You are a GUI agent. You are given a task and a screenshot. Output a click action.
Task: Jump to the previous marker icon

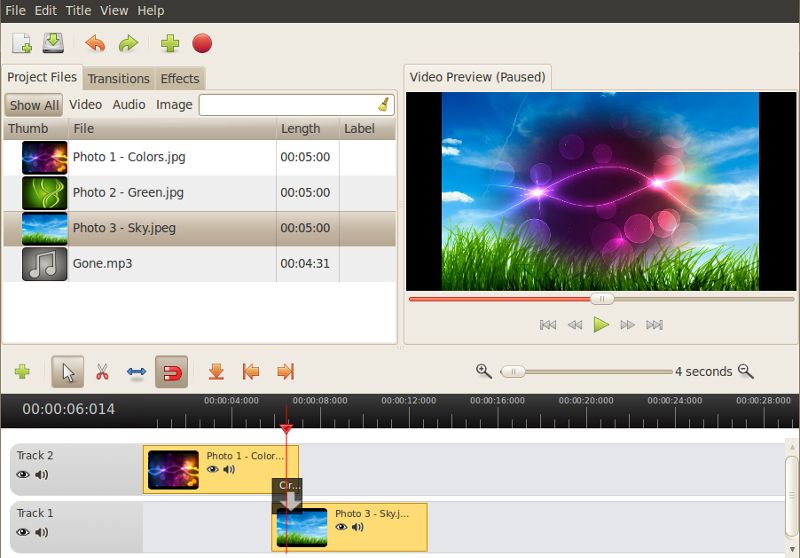[251, 372]
